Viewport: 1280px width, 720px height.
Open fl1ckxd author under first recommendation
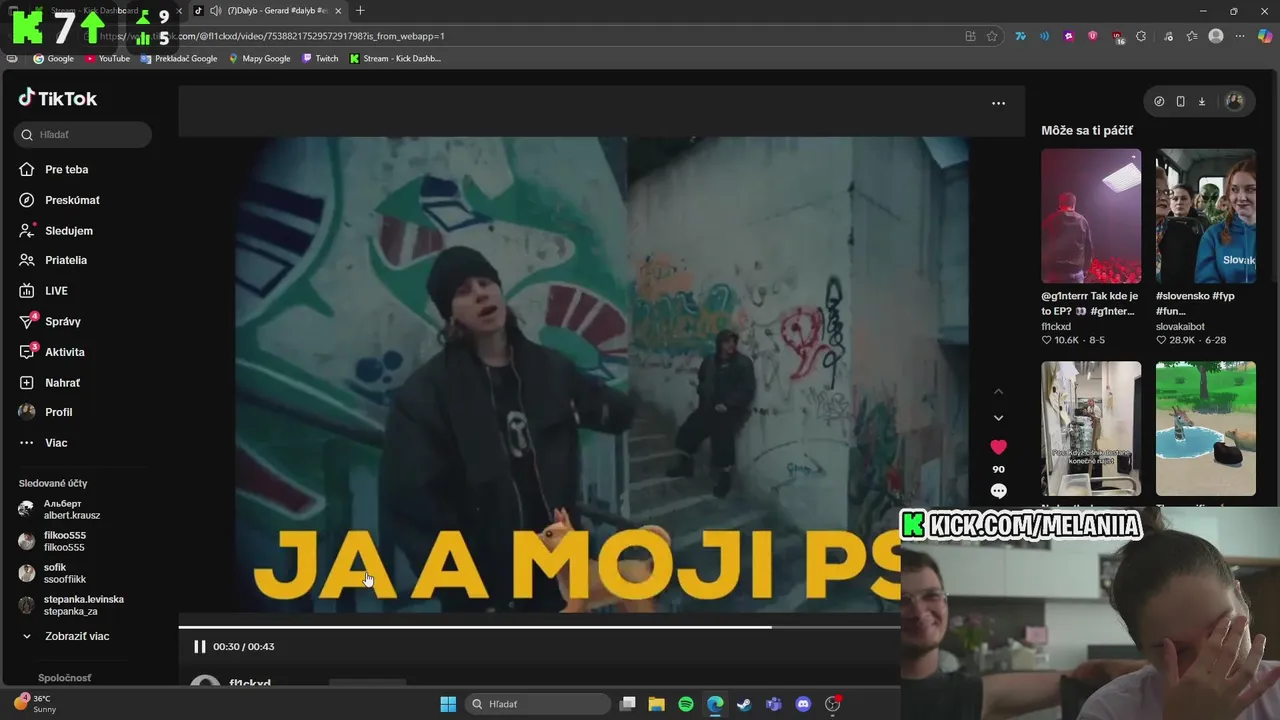coord(1056,326)
